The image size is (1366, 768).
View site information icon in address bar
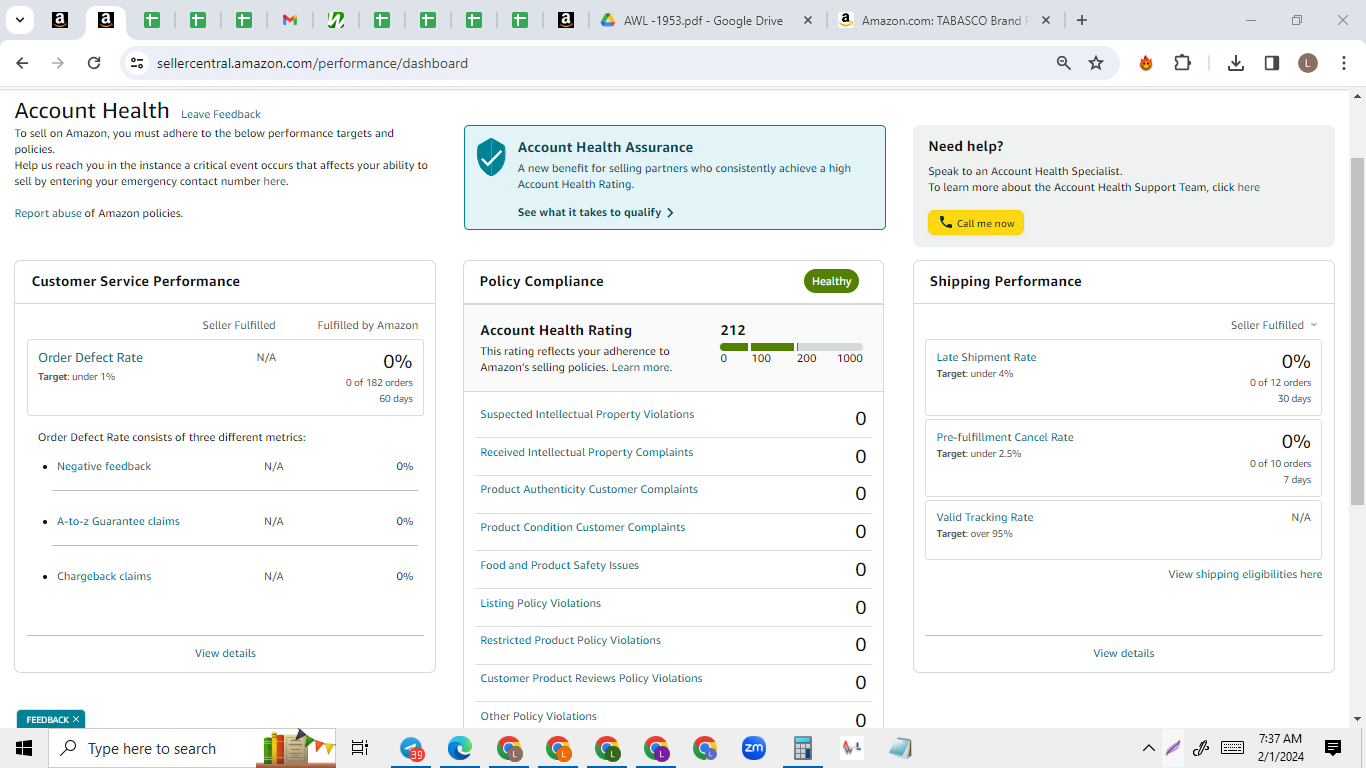click(x=138, y=63)
